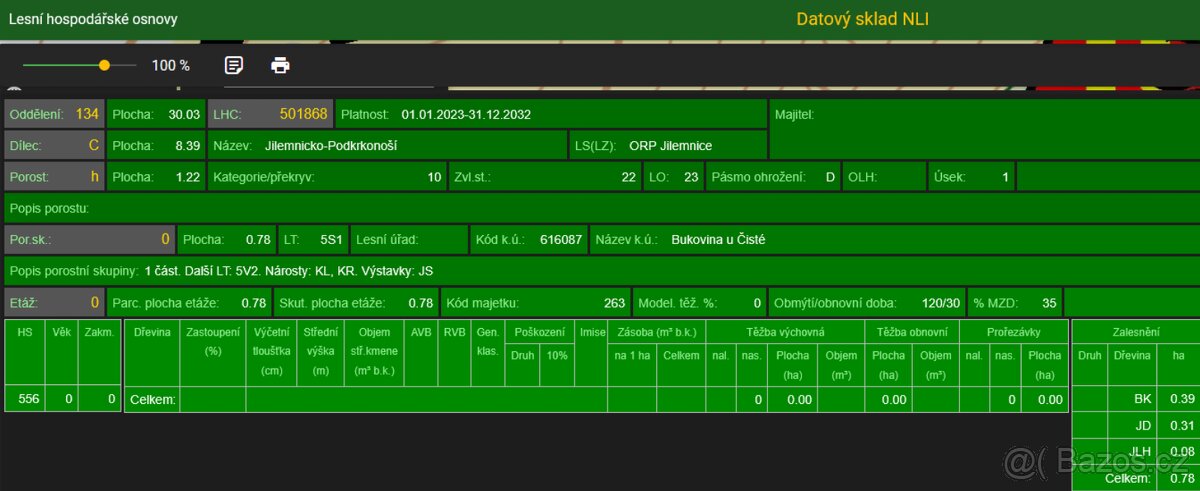The height and width of the screenshot is (491, 1200).
Task: Select the Porost field showing h
Action: [54, 177]
